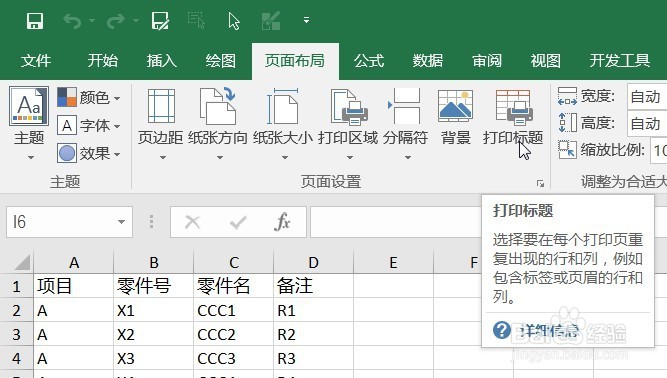Select row 1 header
Viewport: 667px width, 378px height.
[17, 286]
